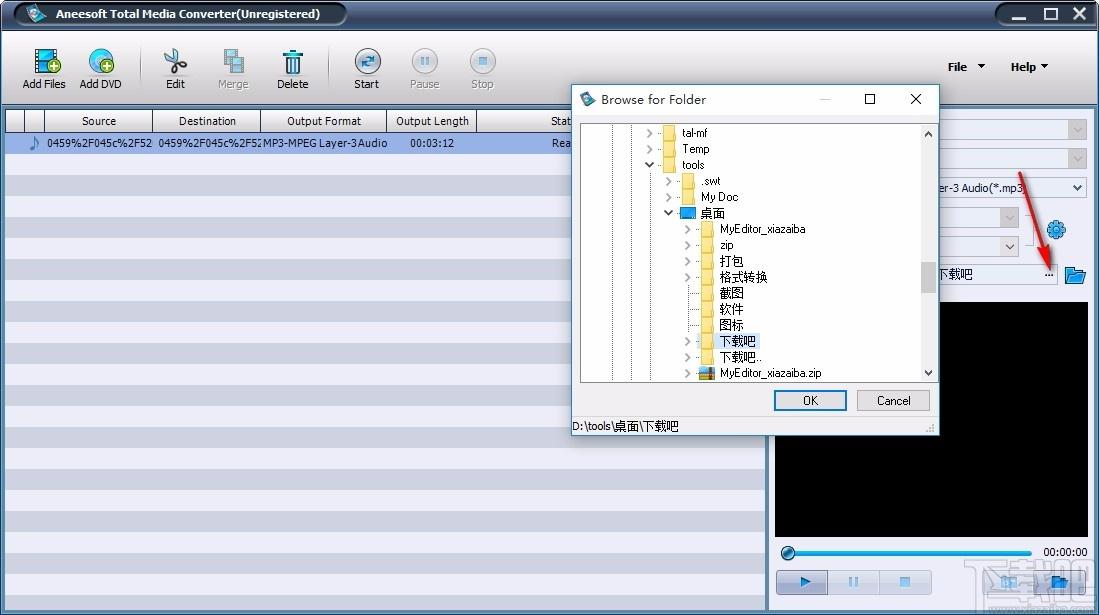
Task: Select the tal-mf folder
Action: (695, 133)
